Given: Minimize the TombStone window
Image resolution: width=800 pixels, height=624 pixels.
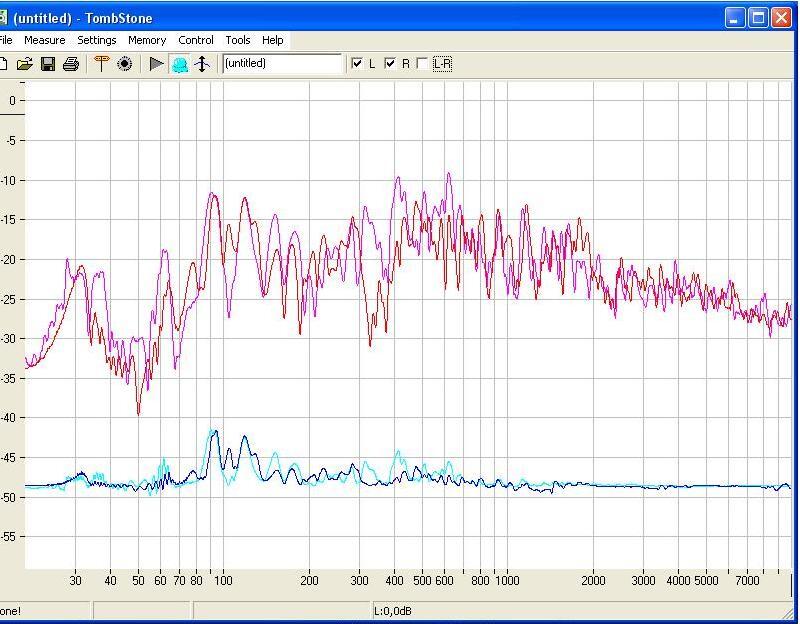Looking at the screenshot, I should click(x=735, y=18).
